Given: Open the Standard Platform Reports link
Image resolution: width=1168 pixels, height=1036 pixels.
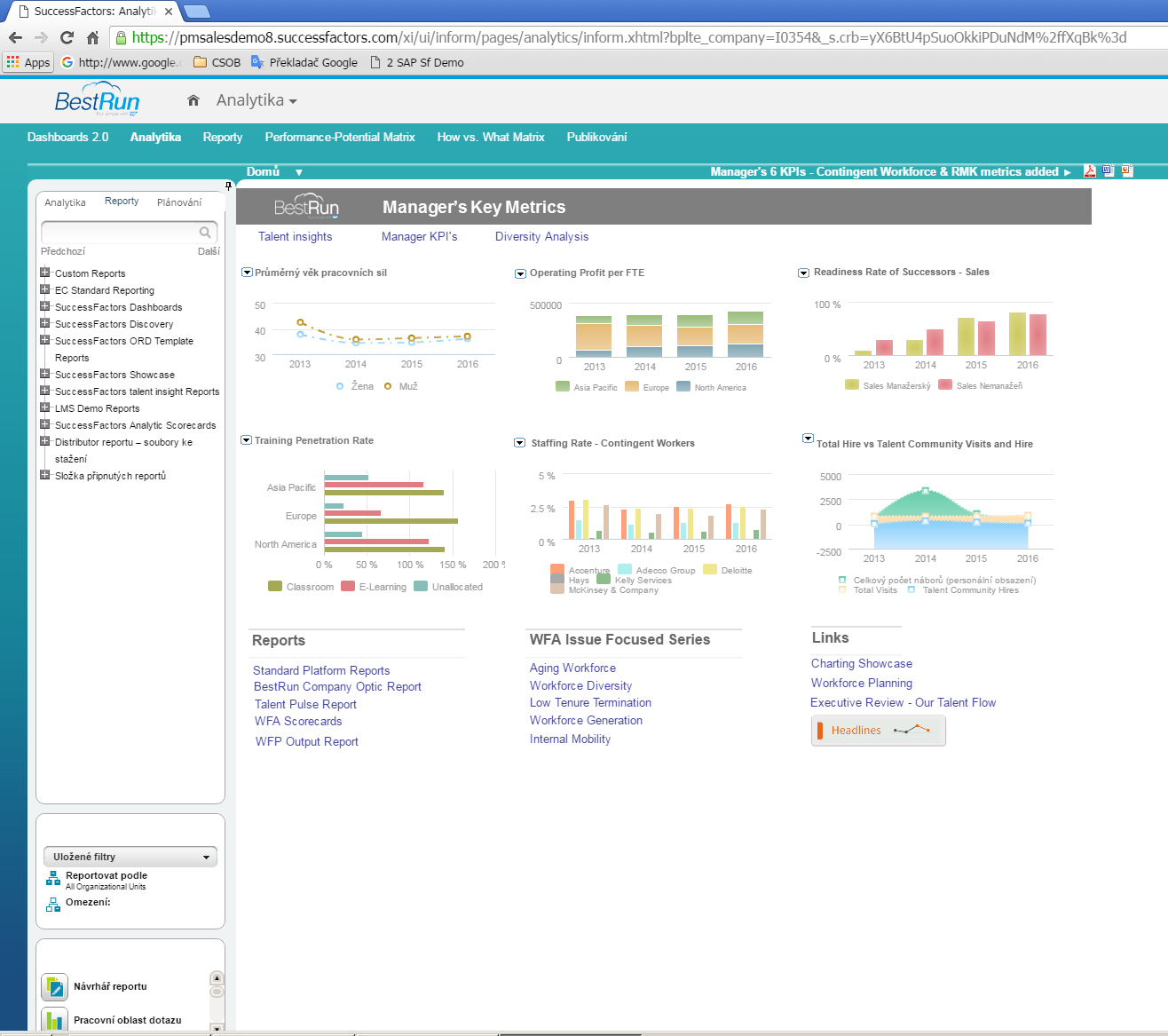Looking at the screenshot, I should 321,670.
